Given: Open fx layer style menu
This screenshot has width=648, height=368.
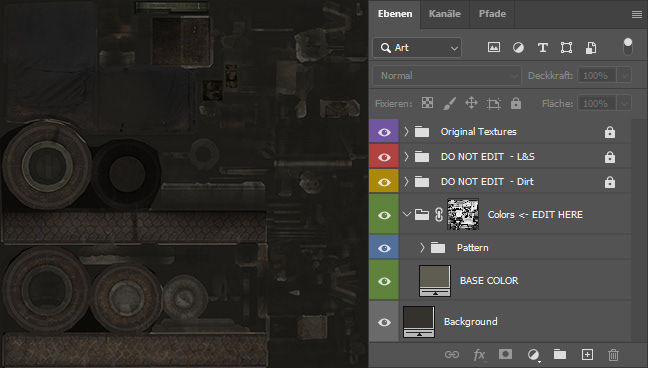Looking at the screenshot, I should pos(479,354).
